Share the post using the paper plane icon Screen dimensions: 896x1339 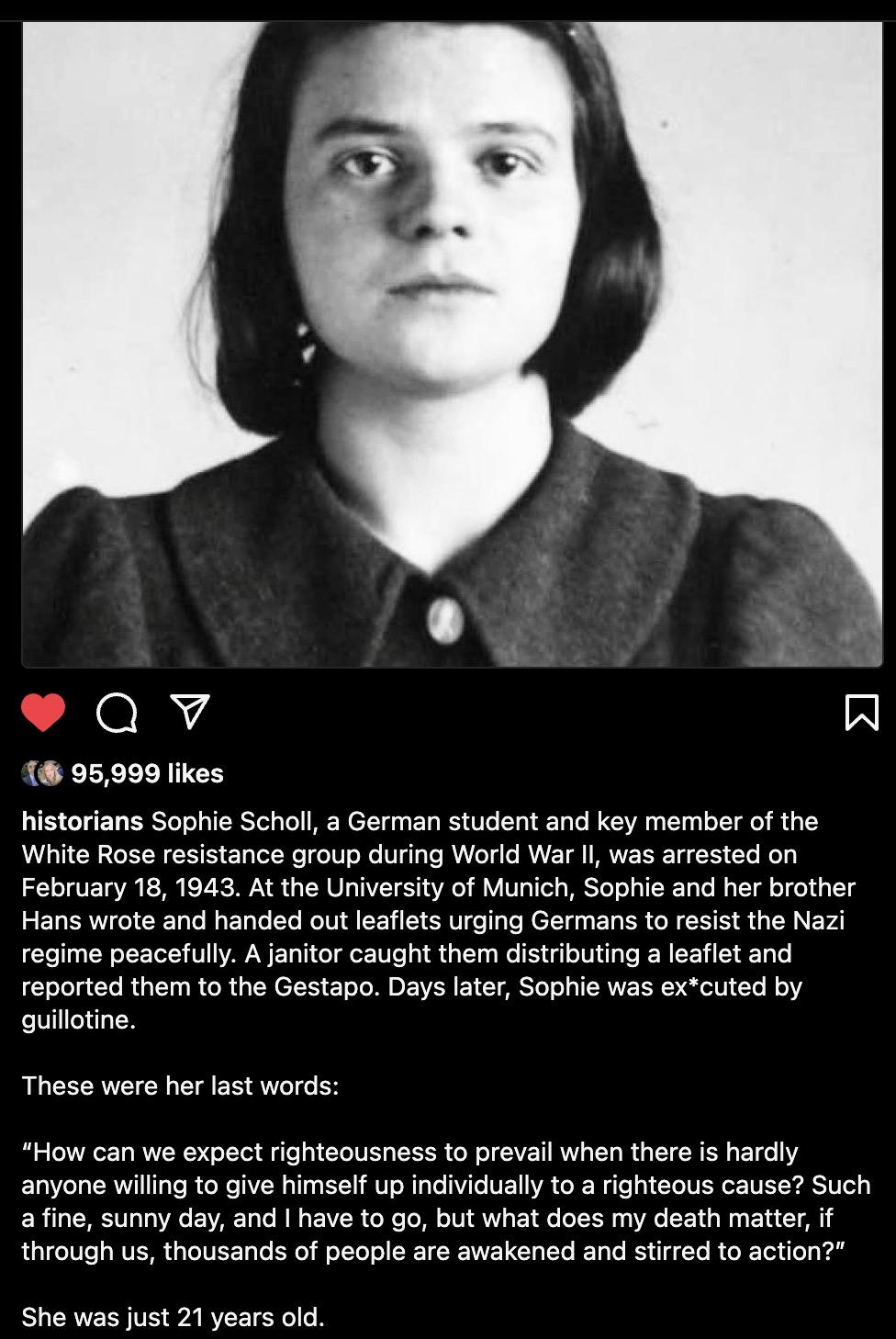190,712
